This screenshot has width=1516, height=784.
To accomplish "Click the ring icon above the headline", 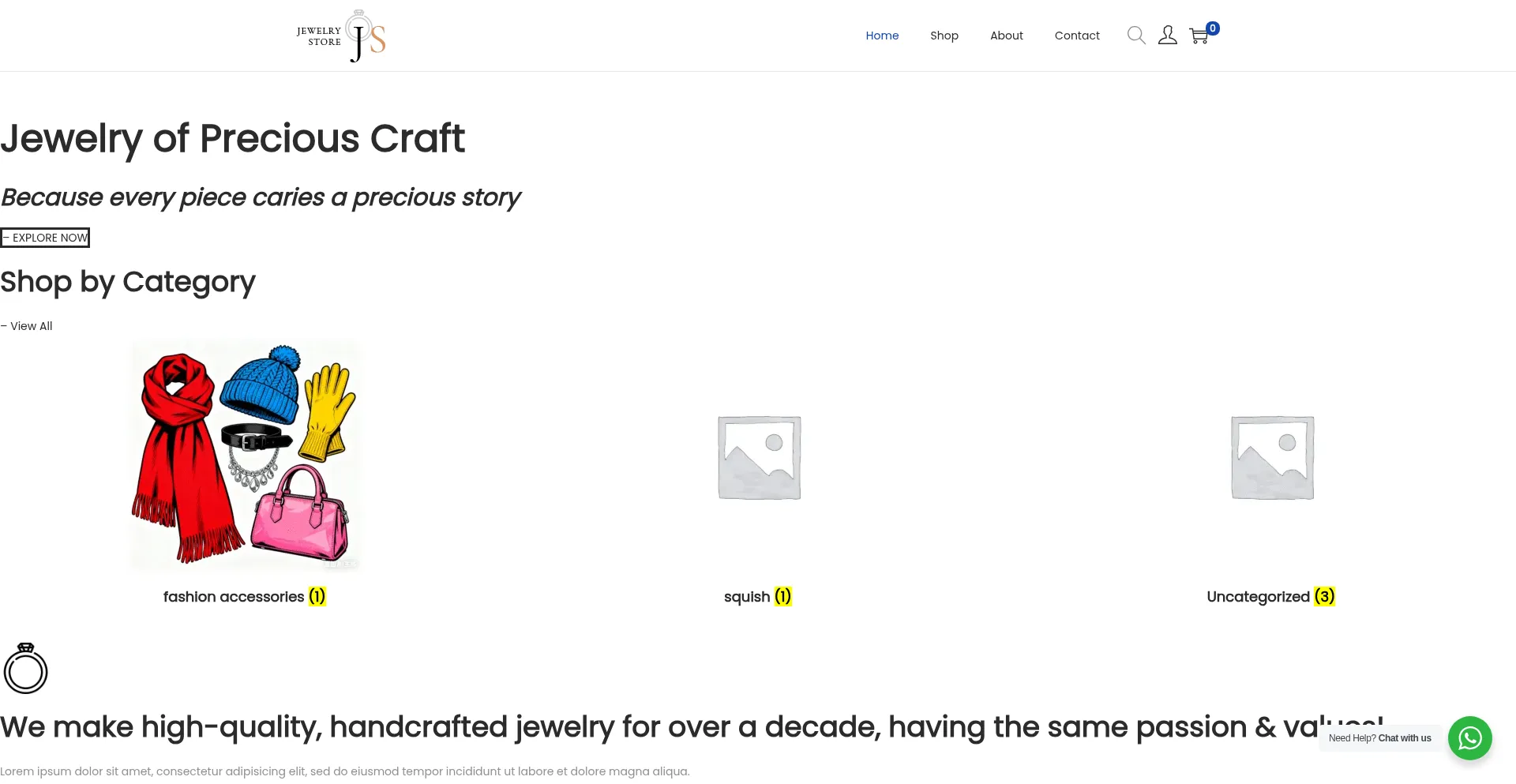I will [25, 668].
